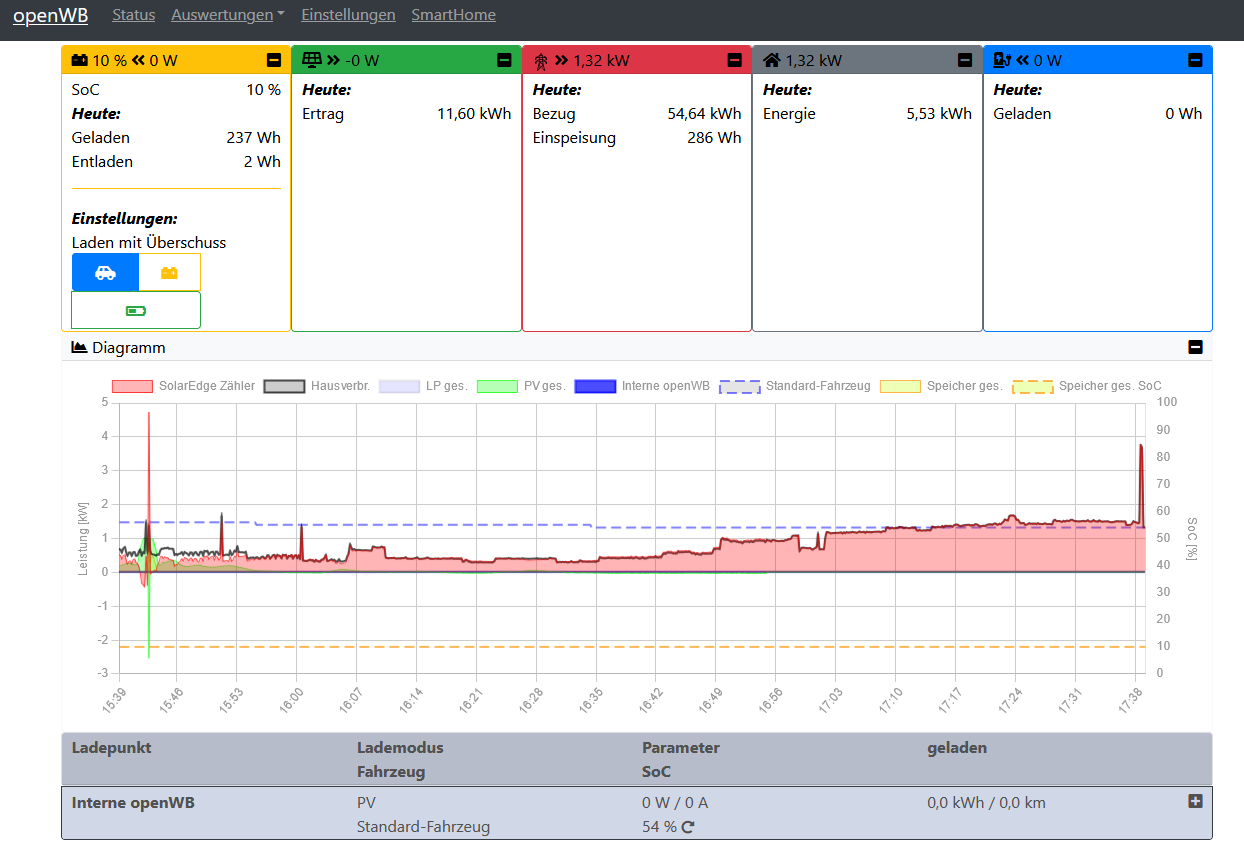Click the Interne openWB charge point name
This screenshot has height=848, width=1244.
(133, 802)
